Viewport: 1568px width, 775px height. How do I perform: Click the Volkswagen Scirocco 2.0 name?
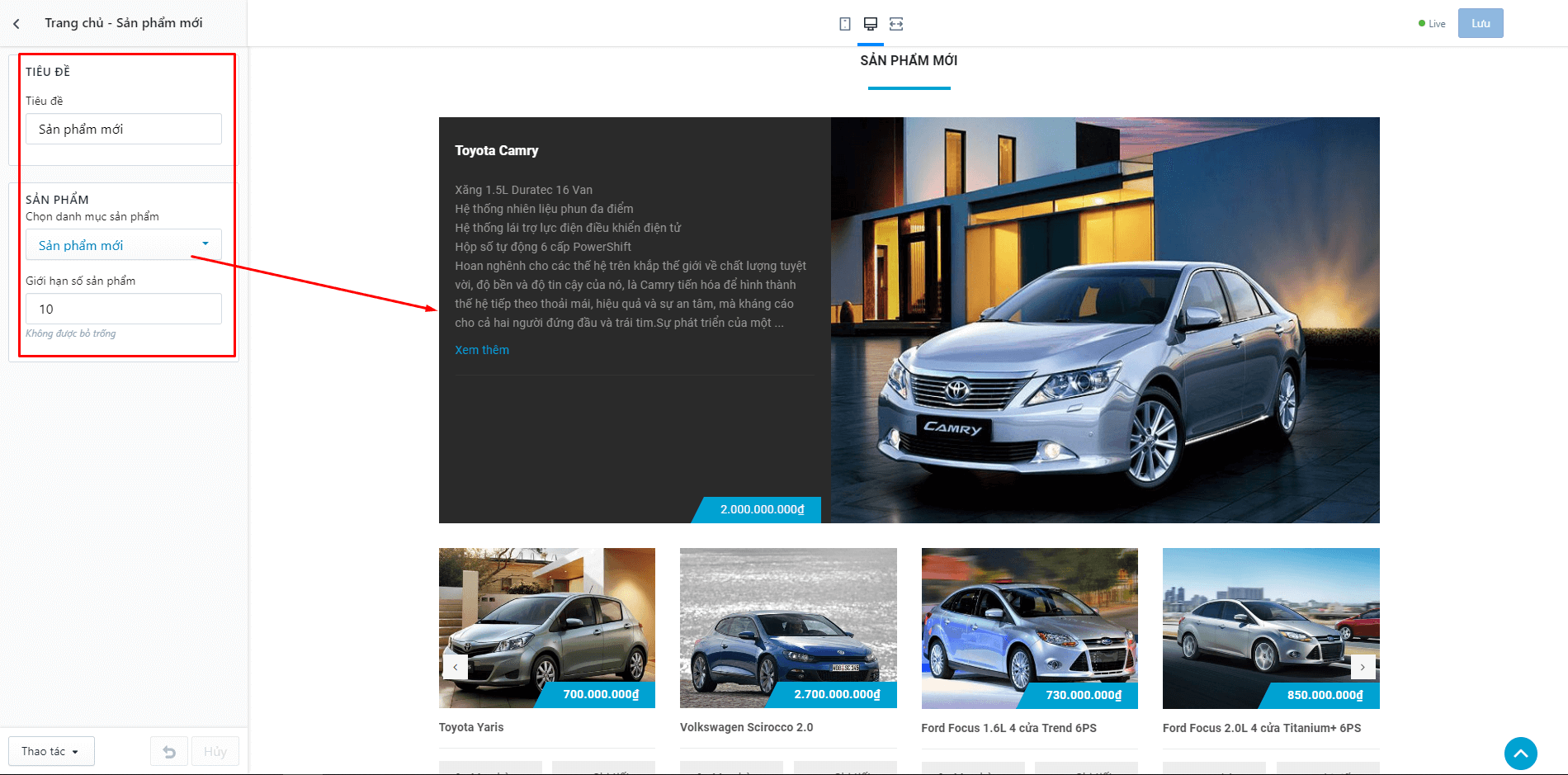(747, 727)
